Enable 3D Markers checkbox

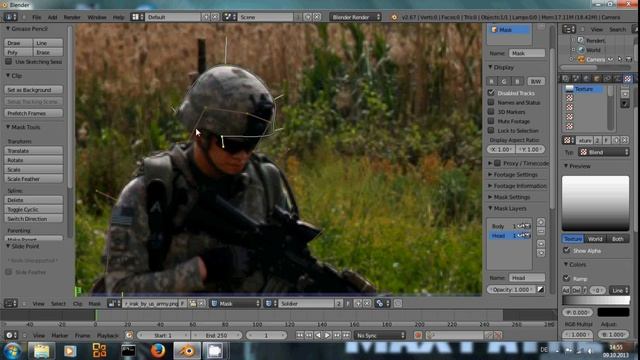491,111
